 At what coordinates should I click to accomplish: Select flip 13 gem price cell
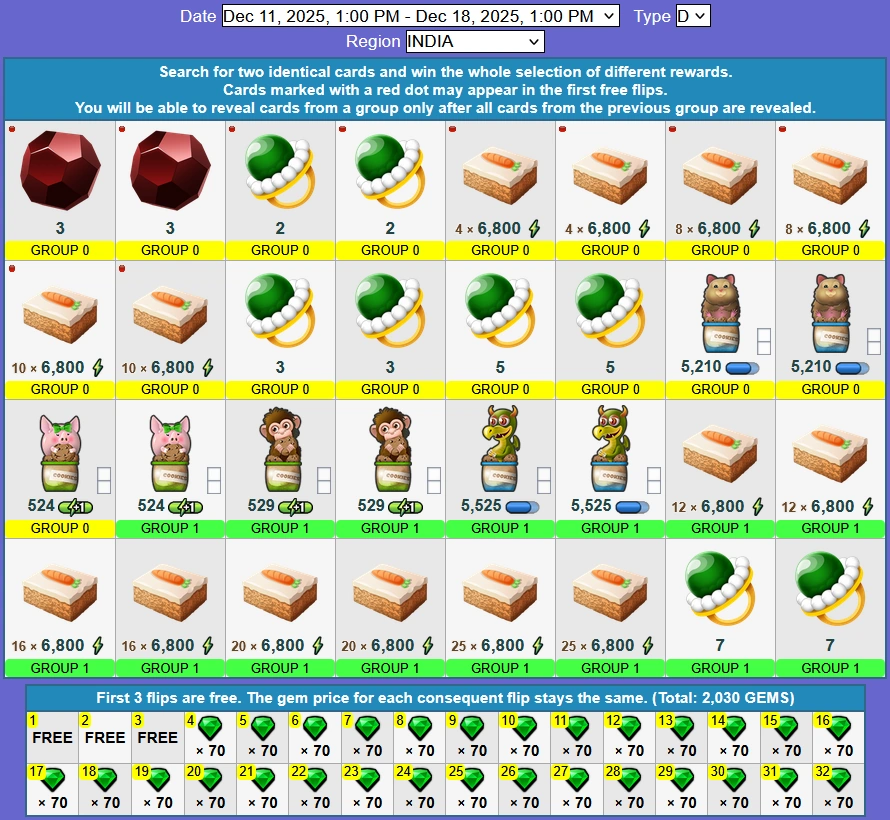tap(682, 737)
